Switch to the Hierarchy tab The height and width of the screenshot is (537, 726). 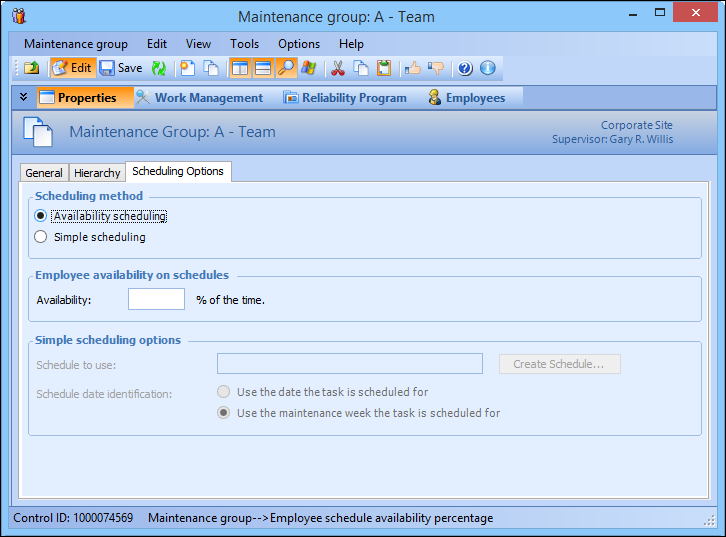point(97,173)
